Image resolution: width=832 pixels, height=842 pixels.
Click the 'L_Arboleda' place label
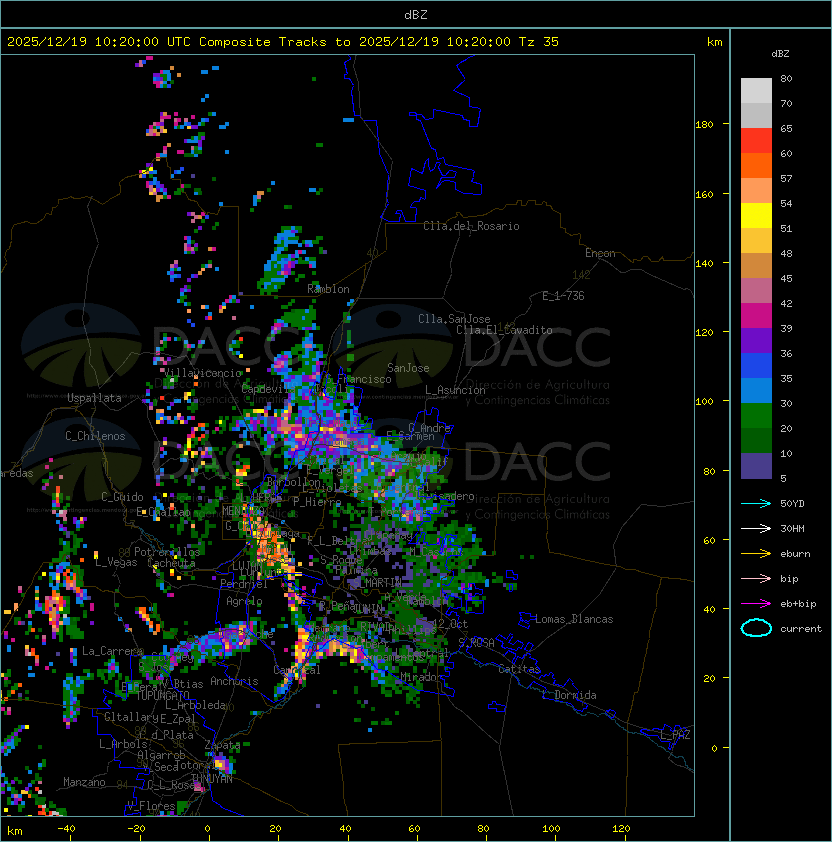[195, 705]
